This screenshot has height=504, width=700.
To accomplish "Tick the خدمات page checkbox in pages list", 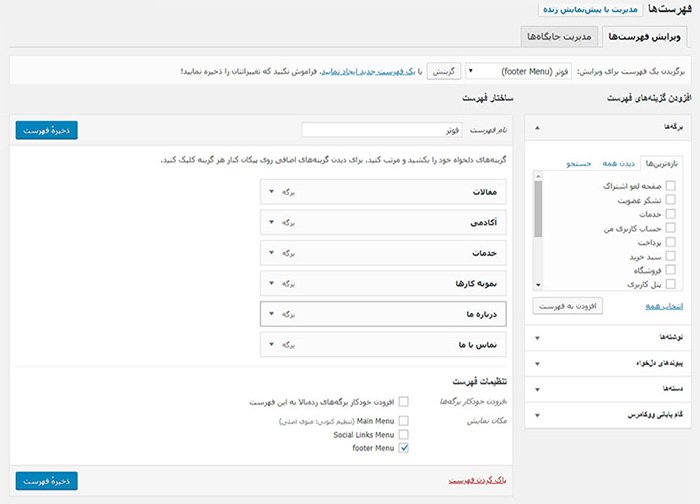I will coord(670,214).
